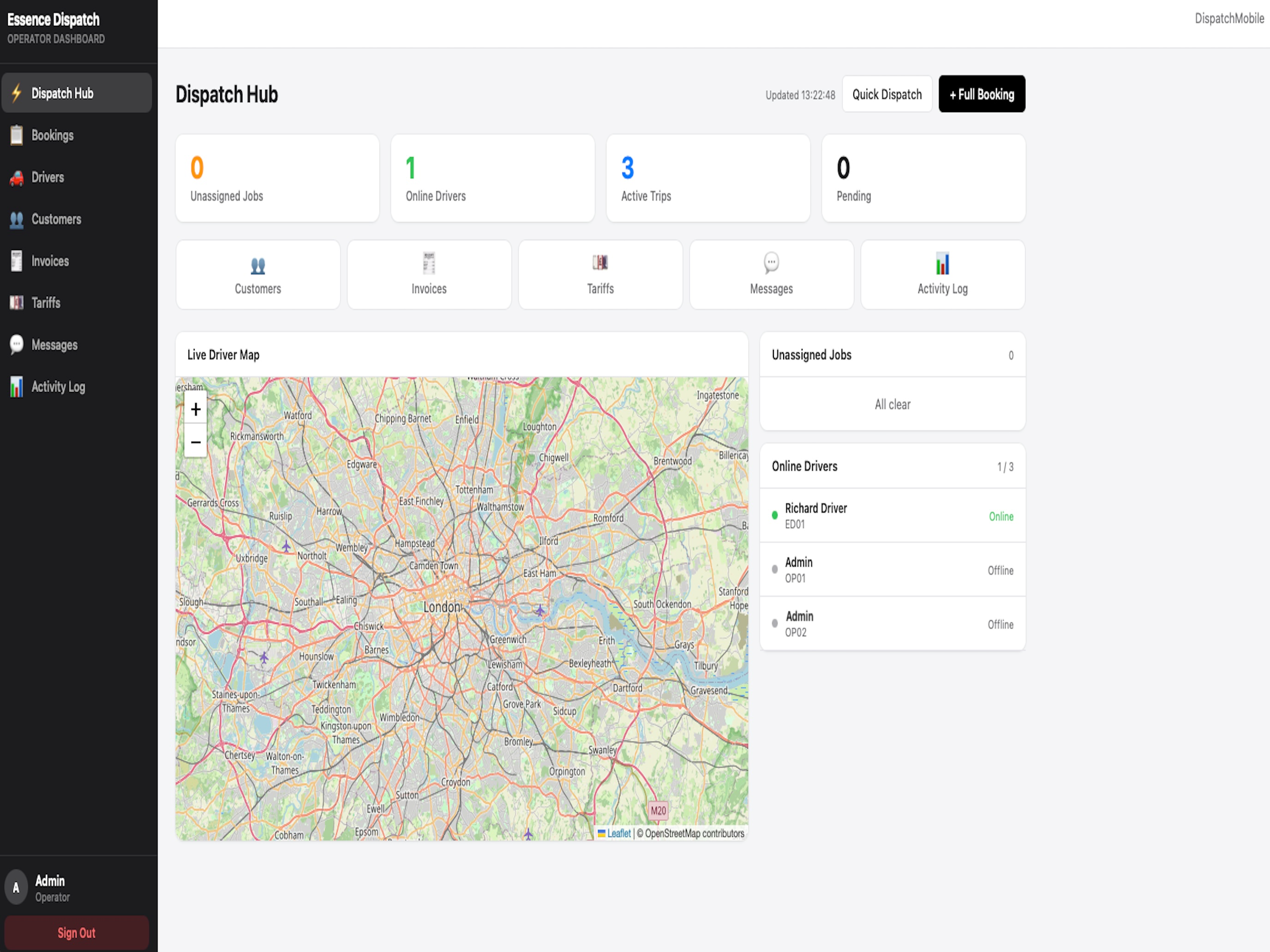The height and width of the screenshot is (952, 1270).
Task: Click the '1 / 3' online drivers count
Action: tap(1005, 467)
